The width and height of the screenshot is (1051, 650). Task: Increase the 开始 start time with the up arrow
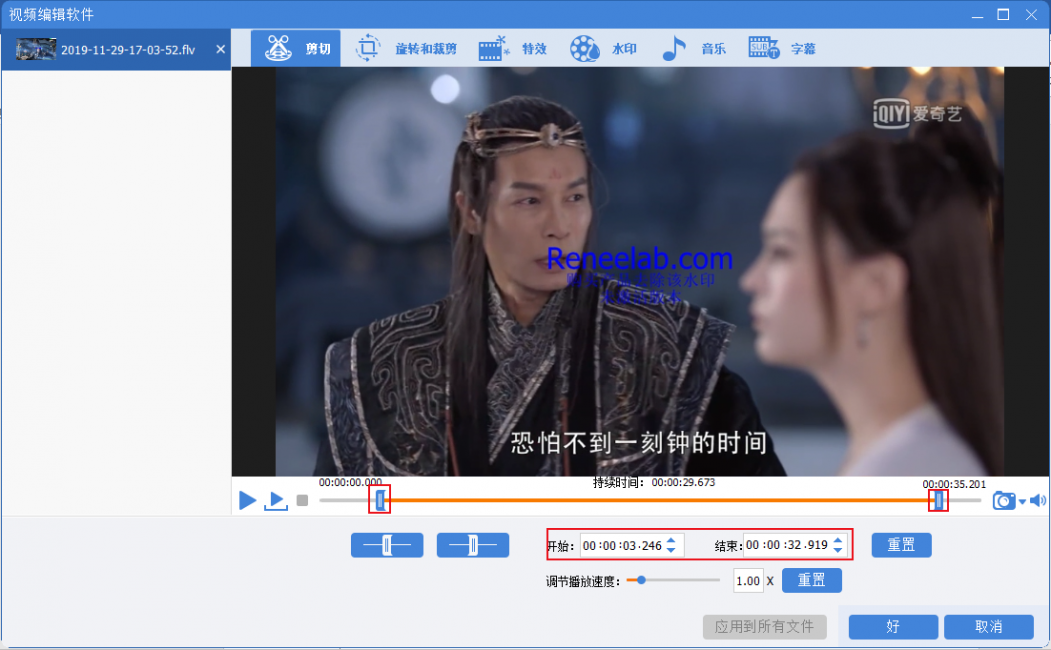[672, 540]
